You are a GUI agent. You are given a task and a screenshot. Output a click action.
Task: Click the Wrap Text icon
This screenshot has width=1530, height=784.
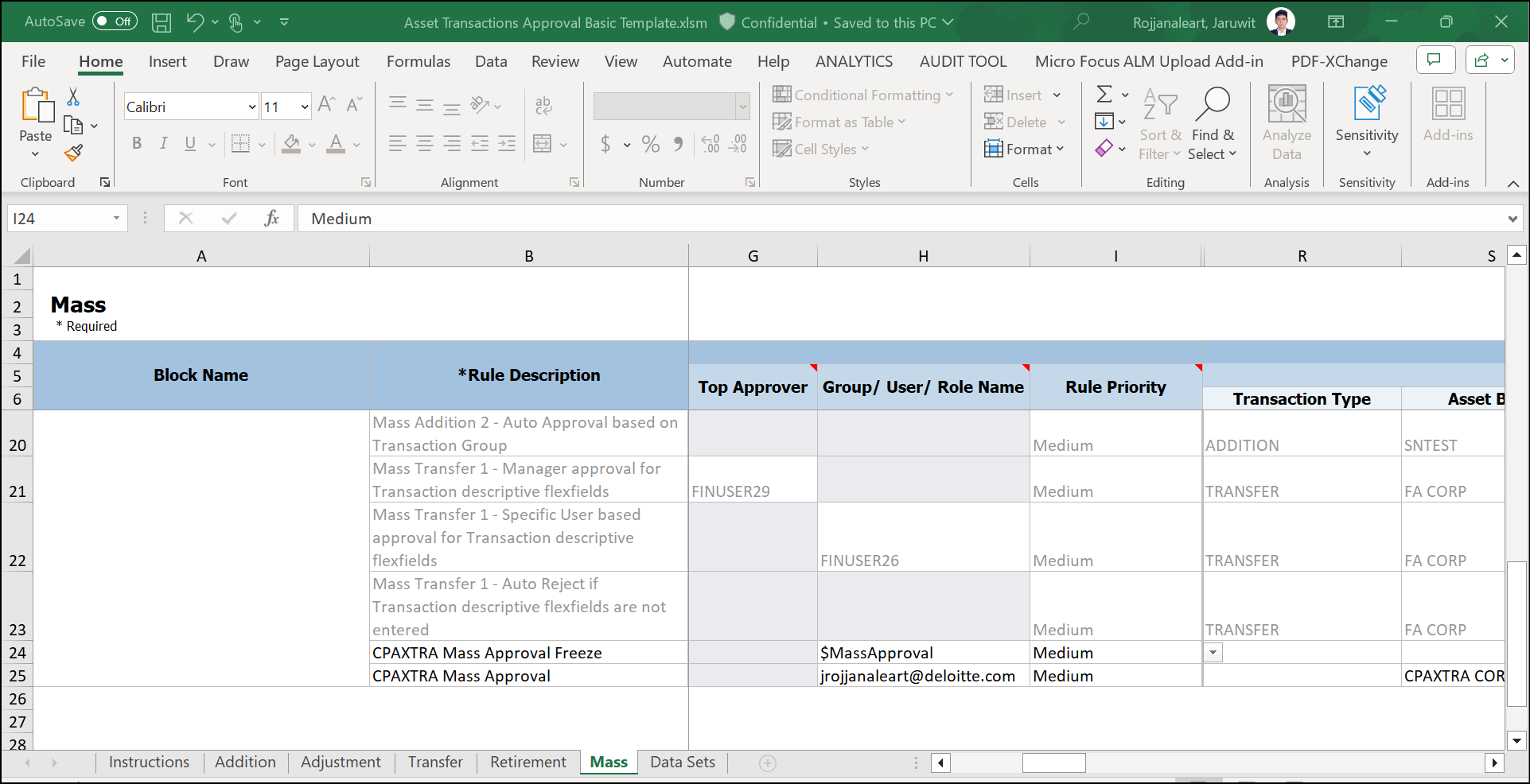click(x=543, y=105)
